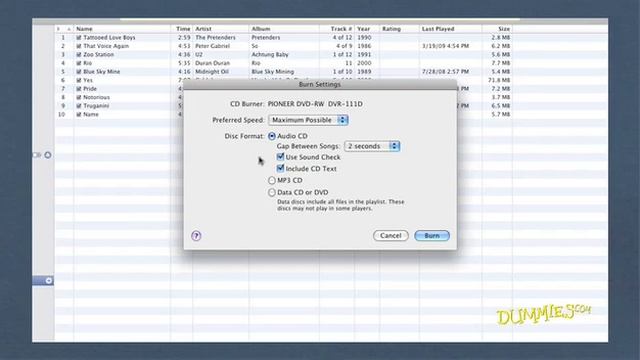Click the Blue Sky Mining album cell
The height and width of the screenshot is (360, 640).
[273, 72]
